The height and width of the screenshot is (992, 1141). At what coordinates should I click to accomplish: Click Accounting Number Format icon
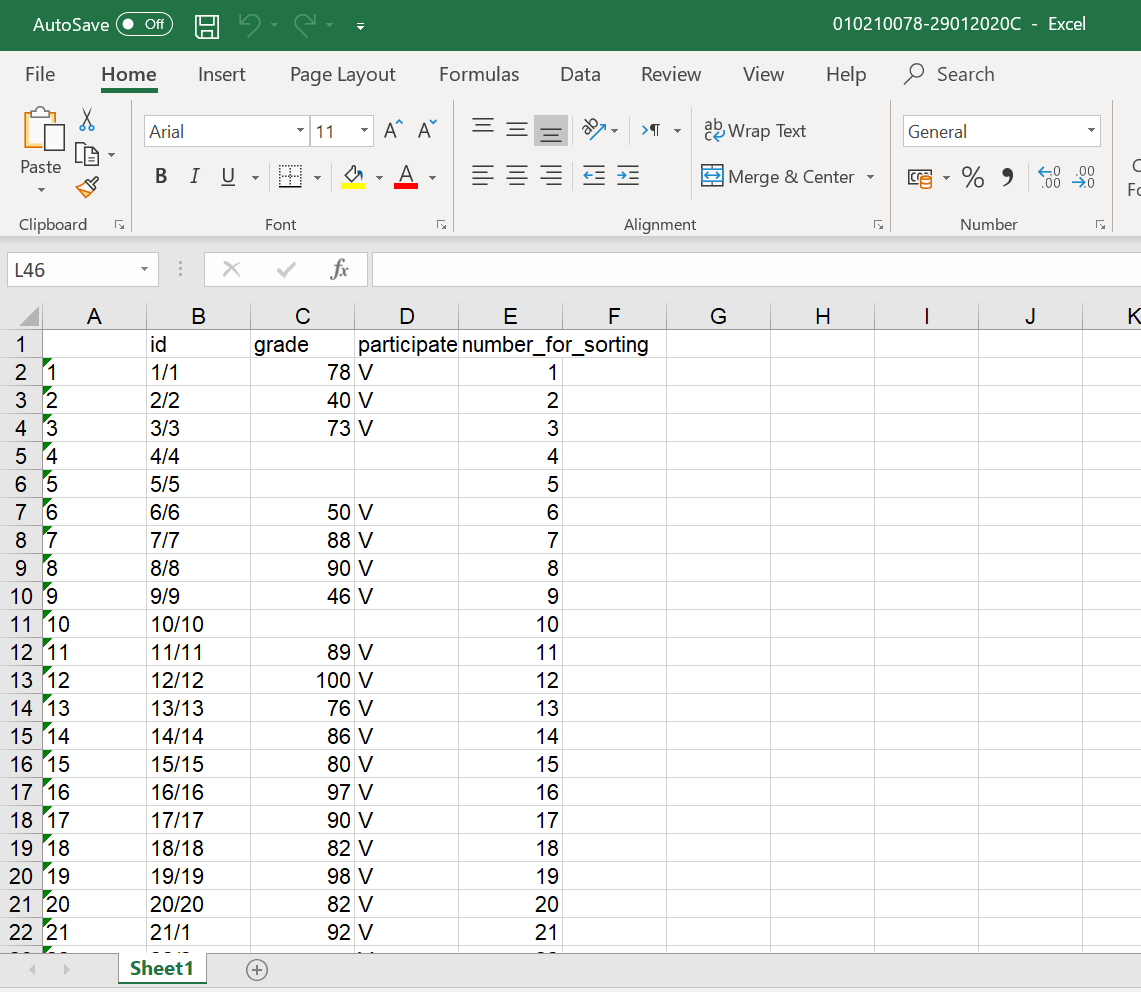tap(921, 177)
